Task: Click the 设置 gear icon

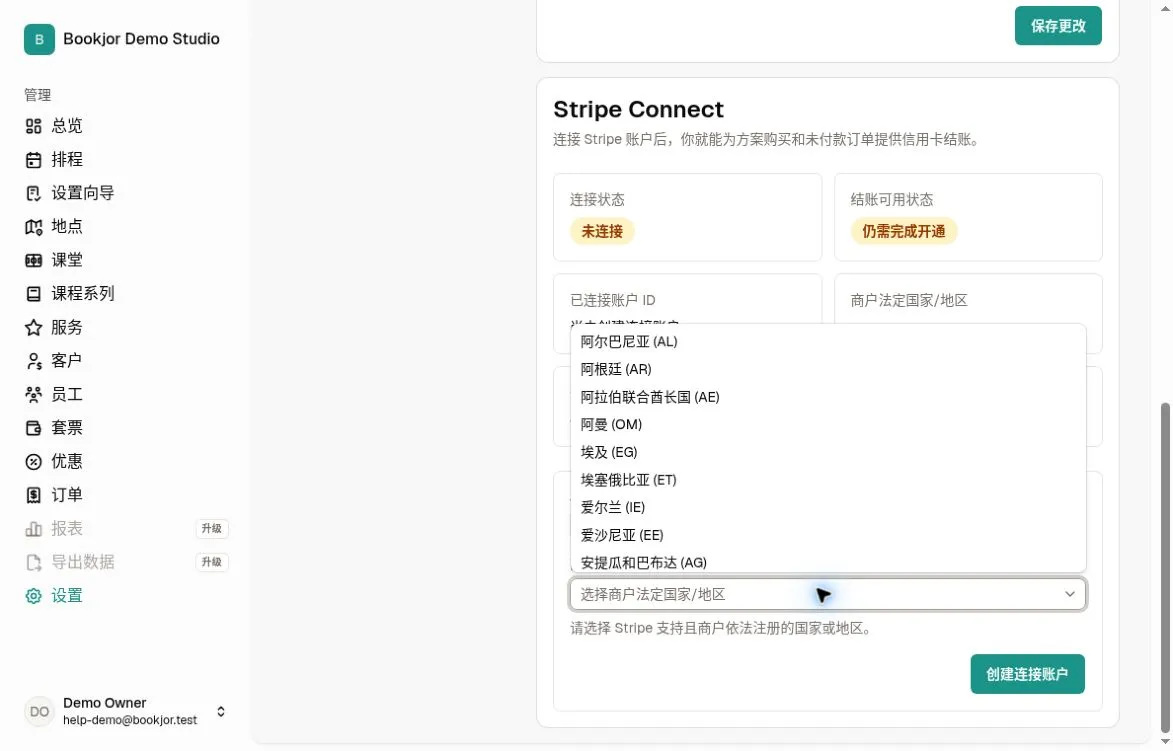Action: 33,596
